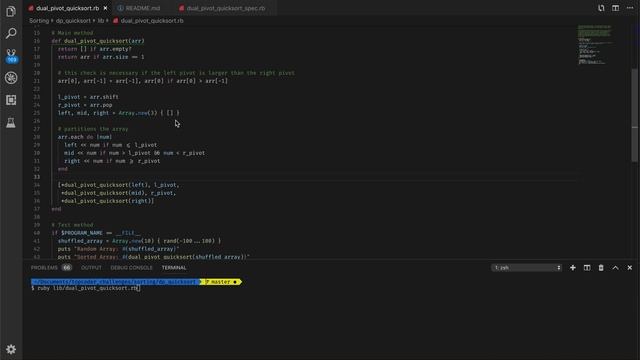Click the open changes icon in editor toolbar
This screenshot has width=640, height=360.
click(601, 8)
